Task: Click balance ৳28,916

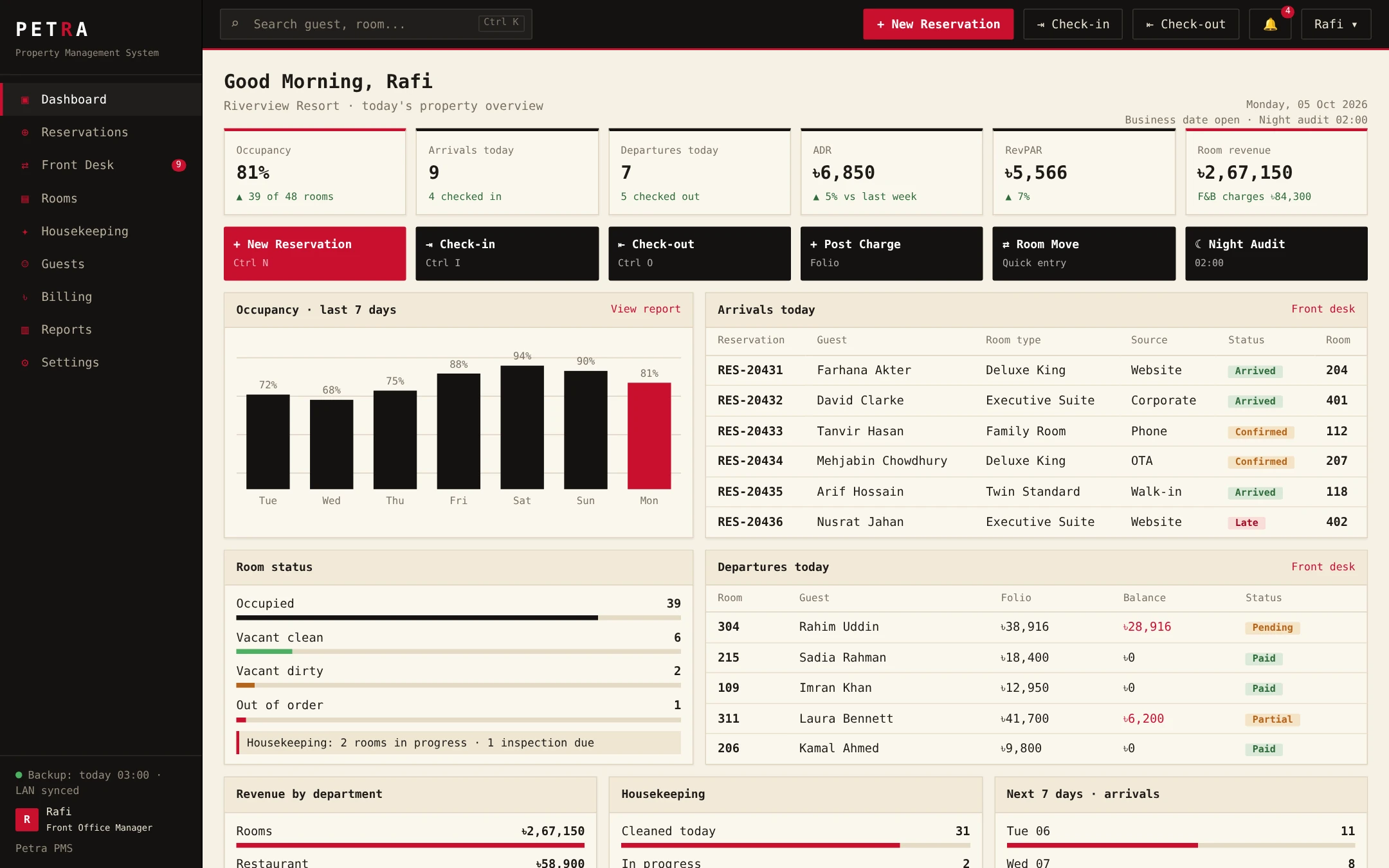Action: [x=1147, y=627]
